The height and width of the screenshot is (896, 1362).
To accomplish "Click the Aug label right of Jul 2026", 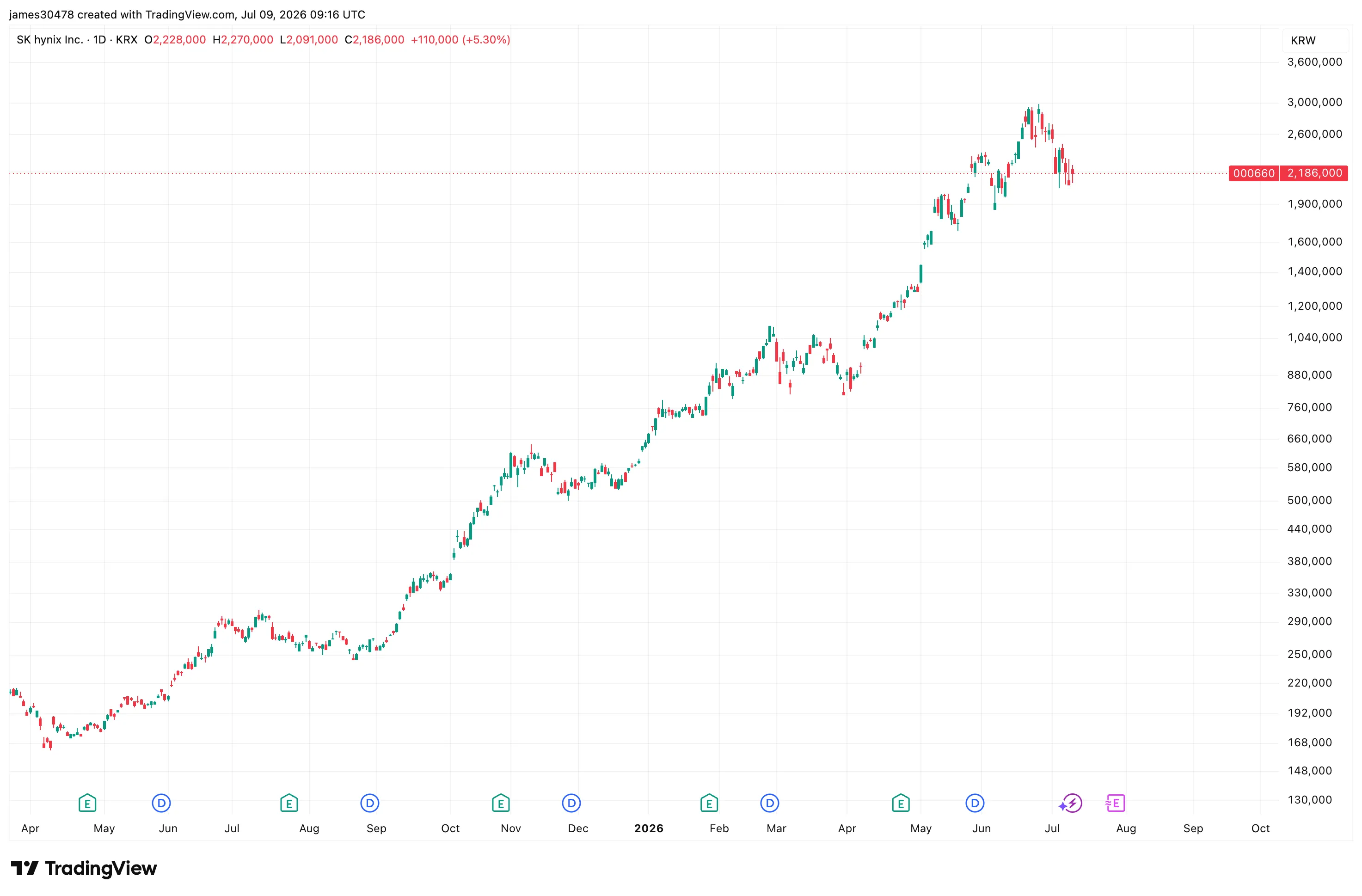I will click(x=1126, y=828).
